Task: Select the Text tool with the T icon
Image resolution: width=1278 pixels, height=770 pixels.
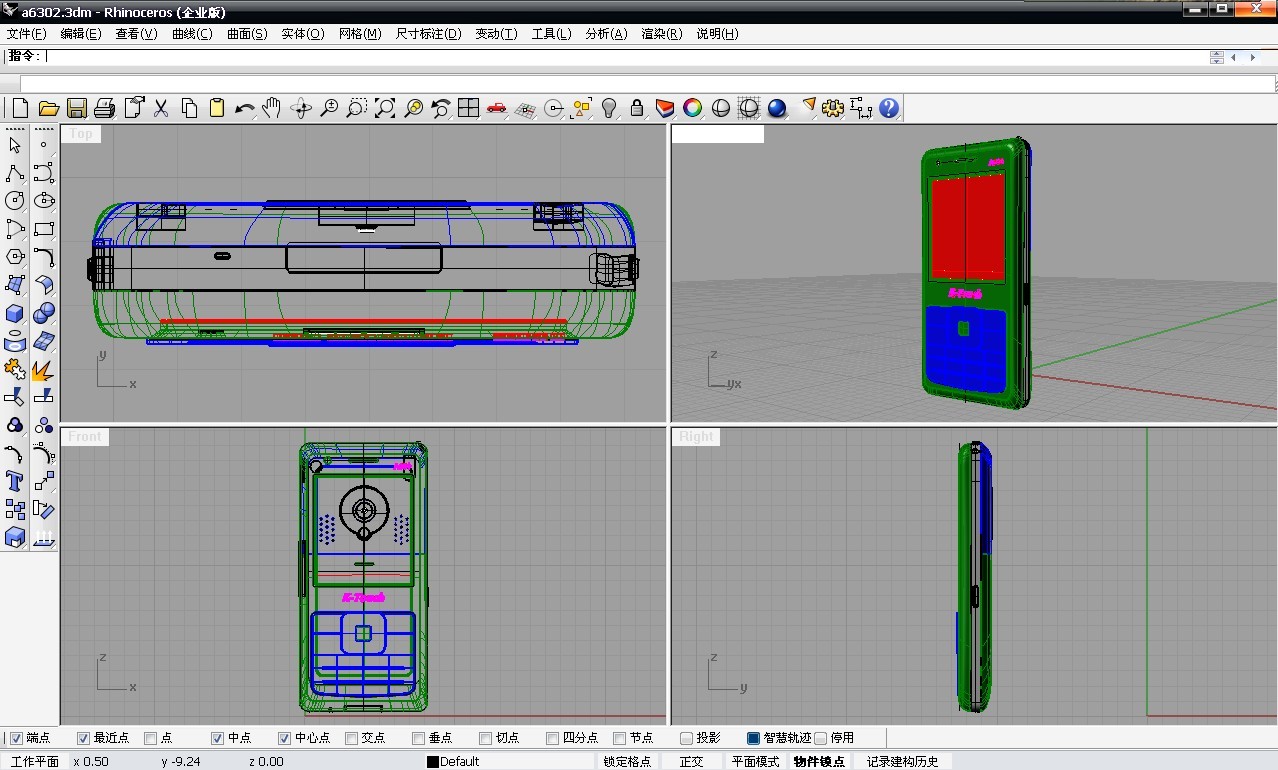Action: (15, 482)
